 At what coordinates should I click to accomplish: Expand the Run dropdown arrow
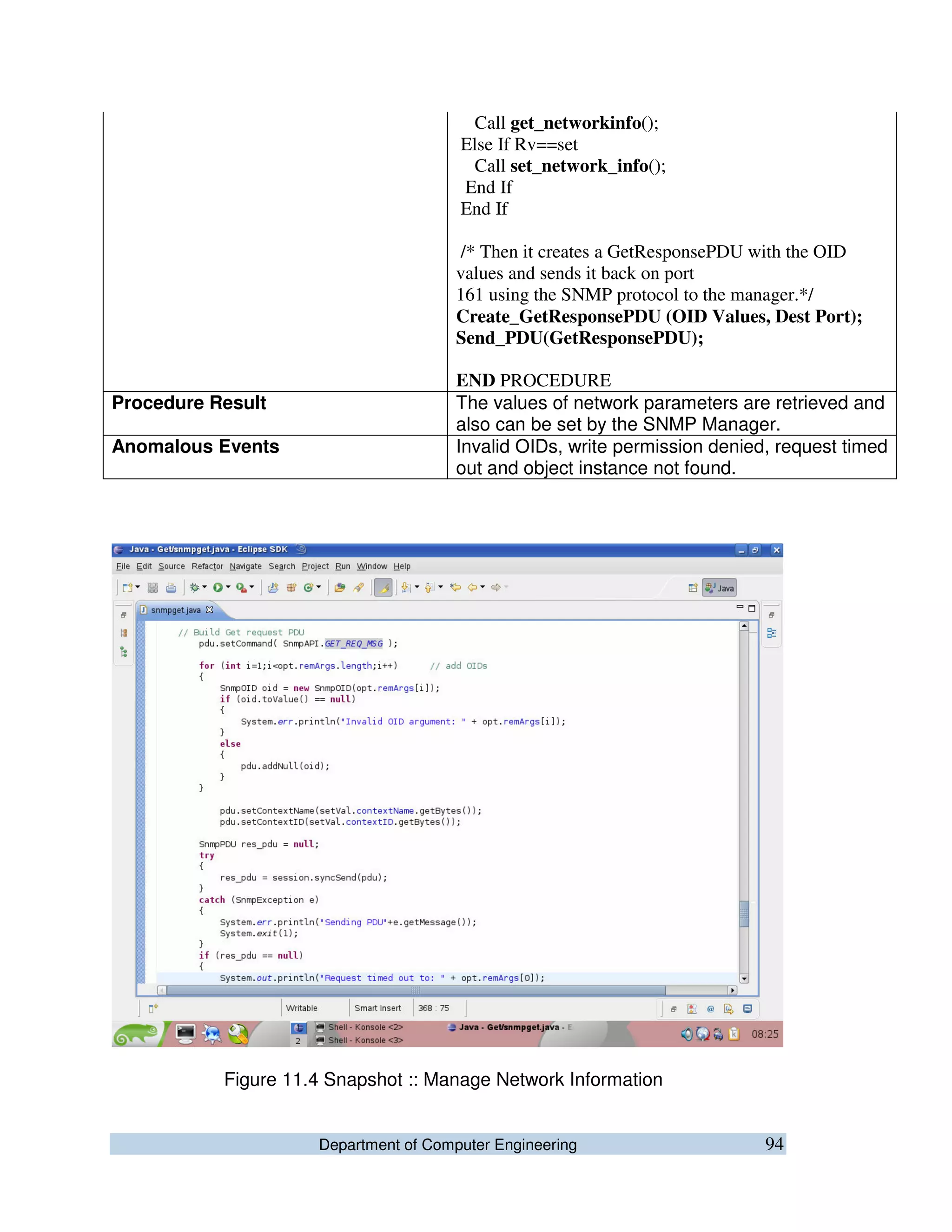tap(228, 587)
